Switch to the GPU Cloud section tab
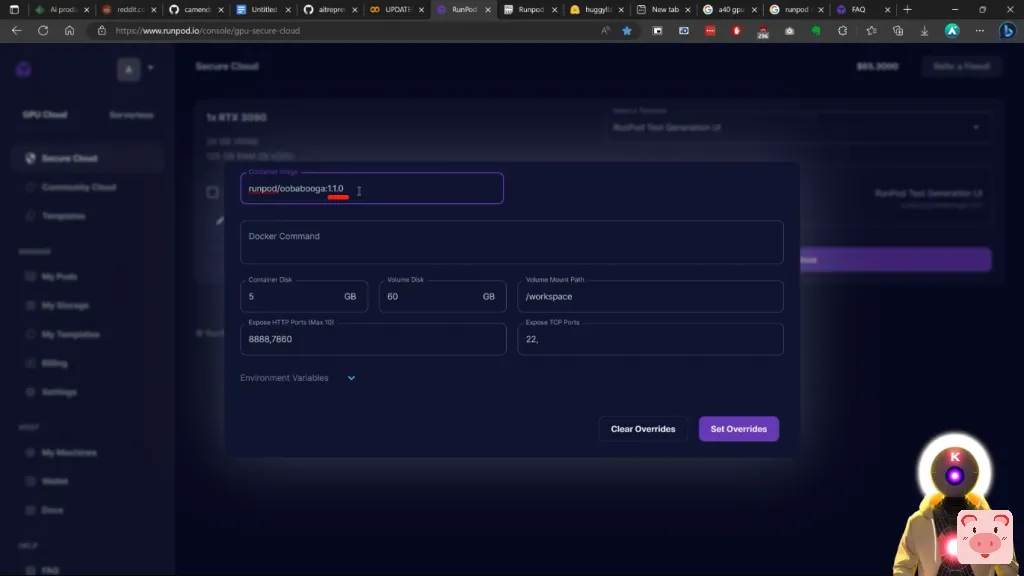The height and width of the screenshot is (576, 1024). click(x=44, y=115)
